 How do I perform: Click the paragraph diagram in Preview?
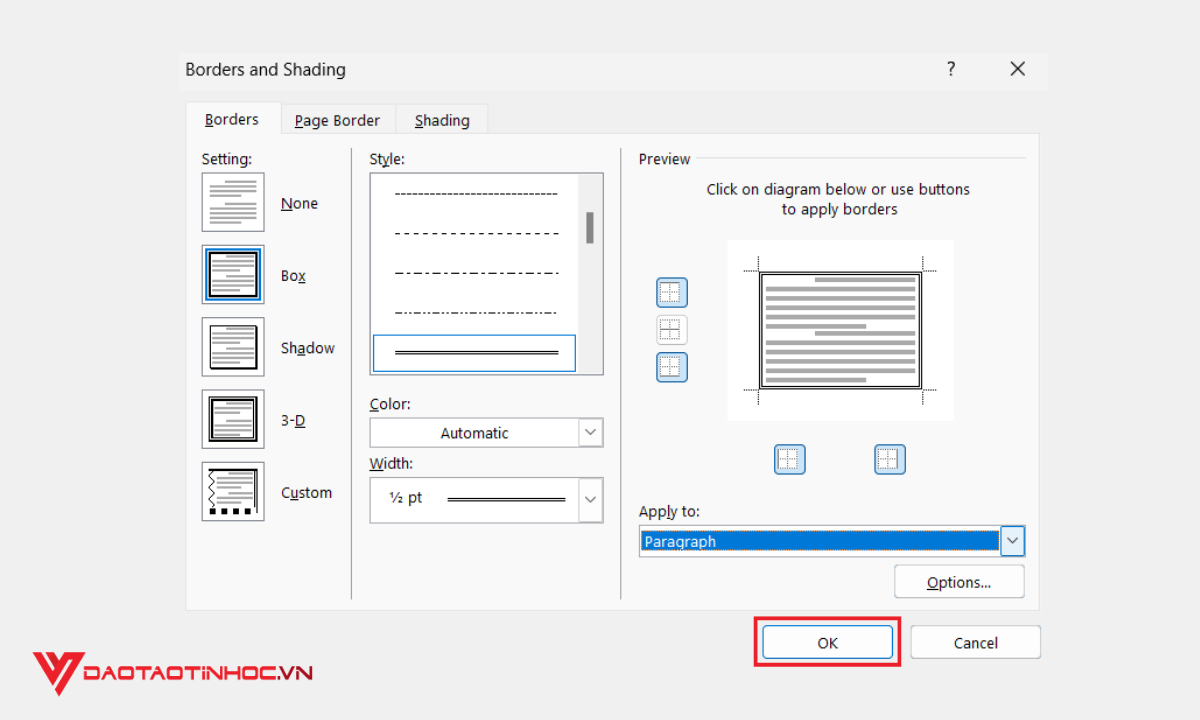pos(840,330)
